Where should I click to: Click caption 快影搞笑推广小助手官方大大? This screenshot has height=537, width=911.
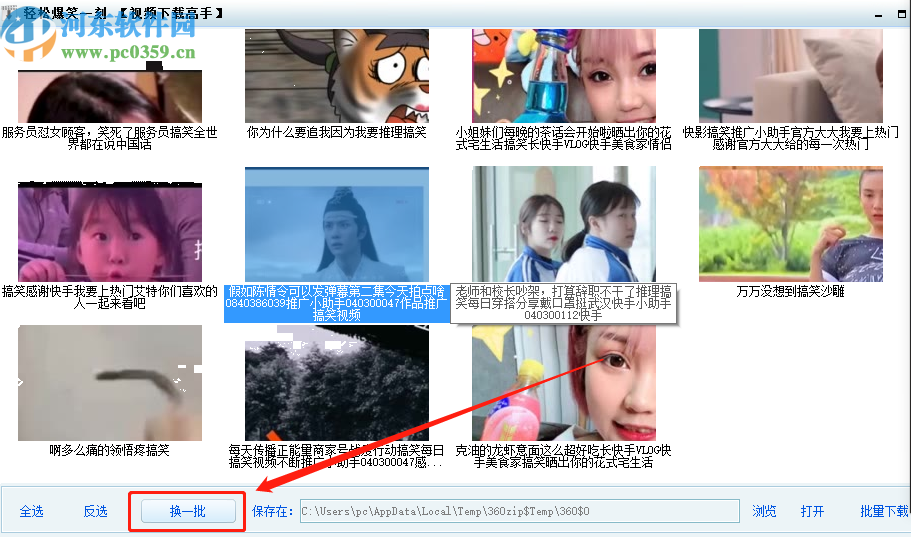tap(791, 138)
